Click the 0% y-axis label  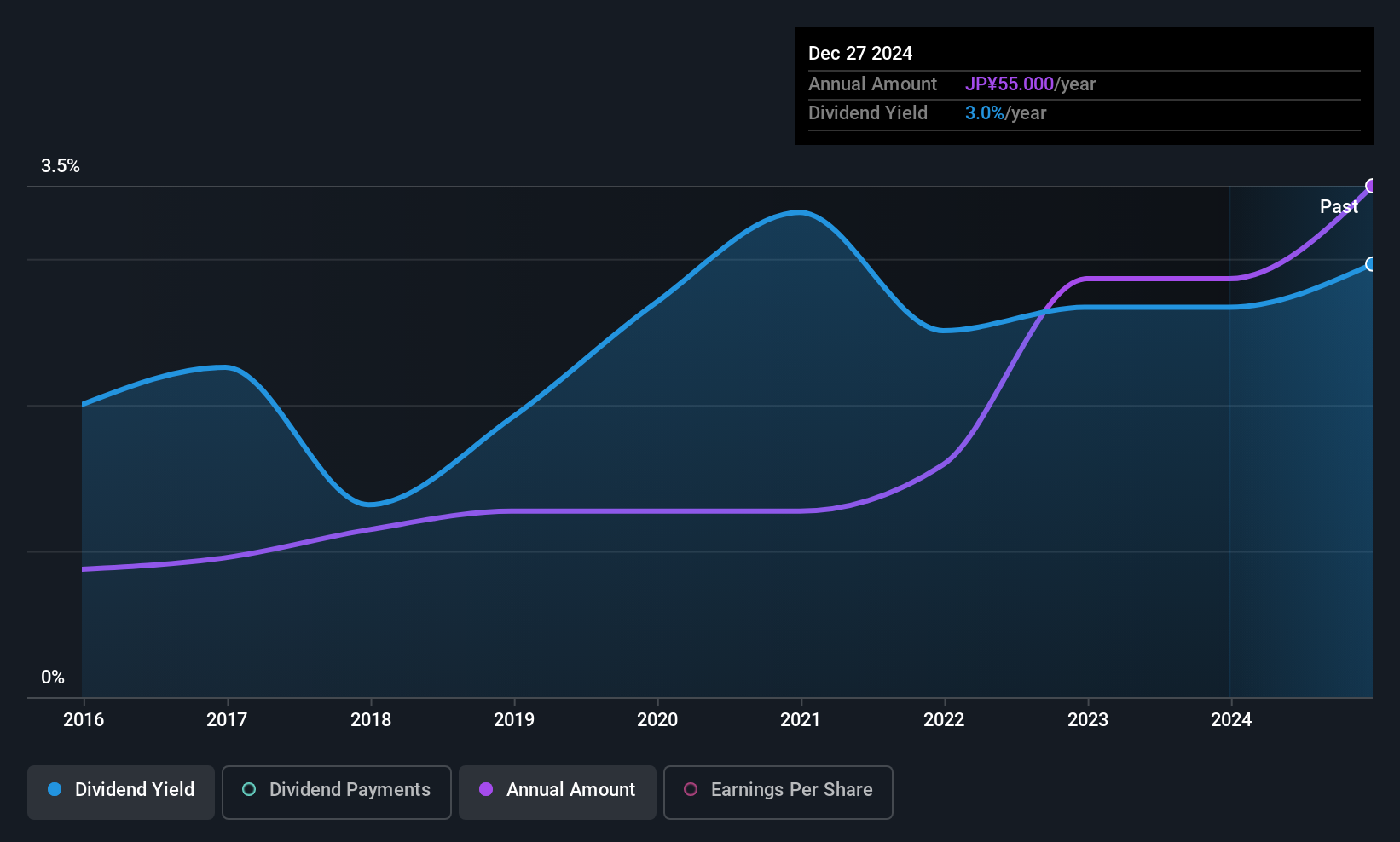(x=53, y=678)
